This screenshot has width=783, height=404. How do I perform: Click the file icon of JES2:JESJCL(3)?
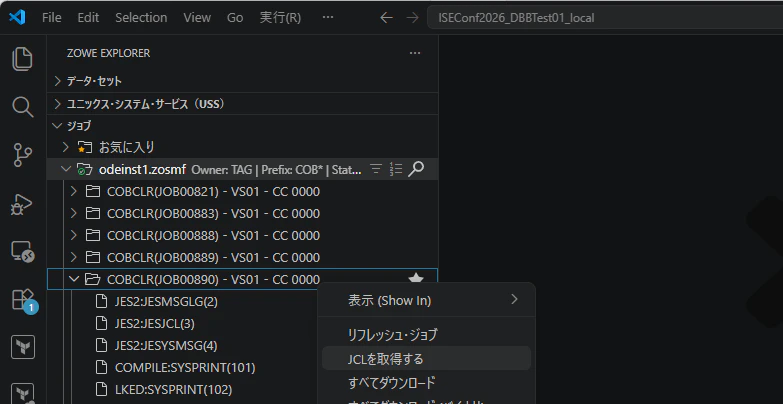coord(101,323)
